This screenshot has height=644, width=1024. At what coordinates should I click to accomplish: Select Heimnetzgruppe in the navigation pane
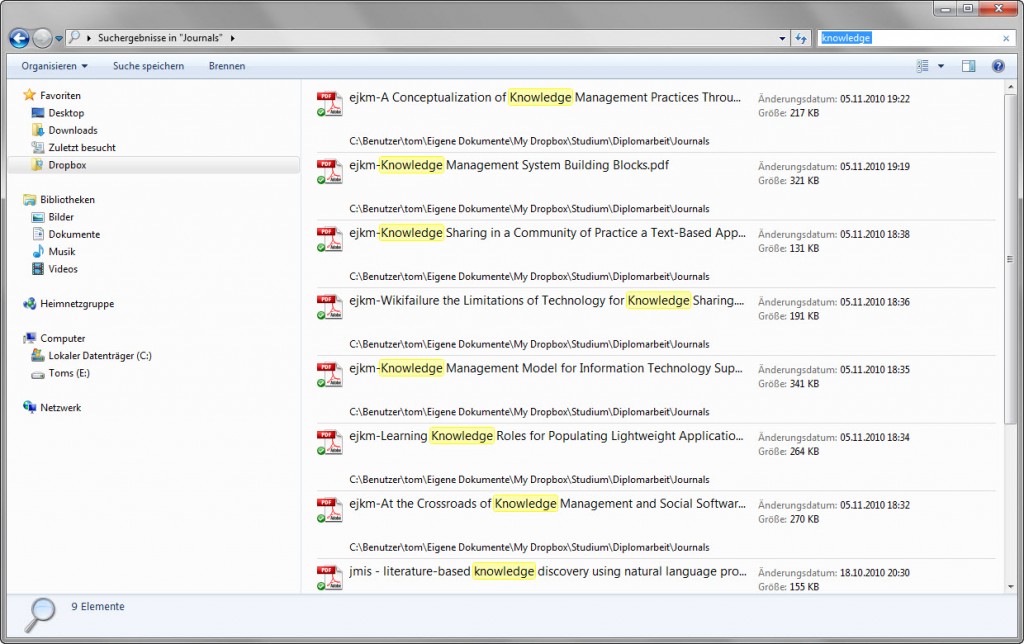76,304
